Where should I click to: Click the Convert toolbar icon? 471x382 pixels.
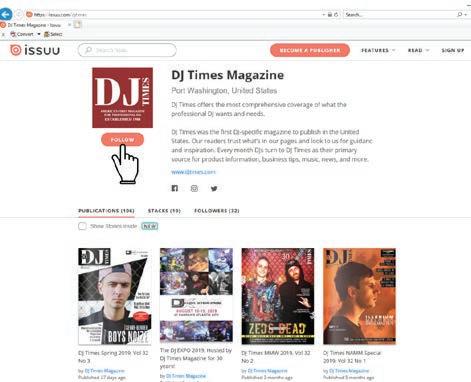(13, 34)
